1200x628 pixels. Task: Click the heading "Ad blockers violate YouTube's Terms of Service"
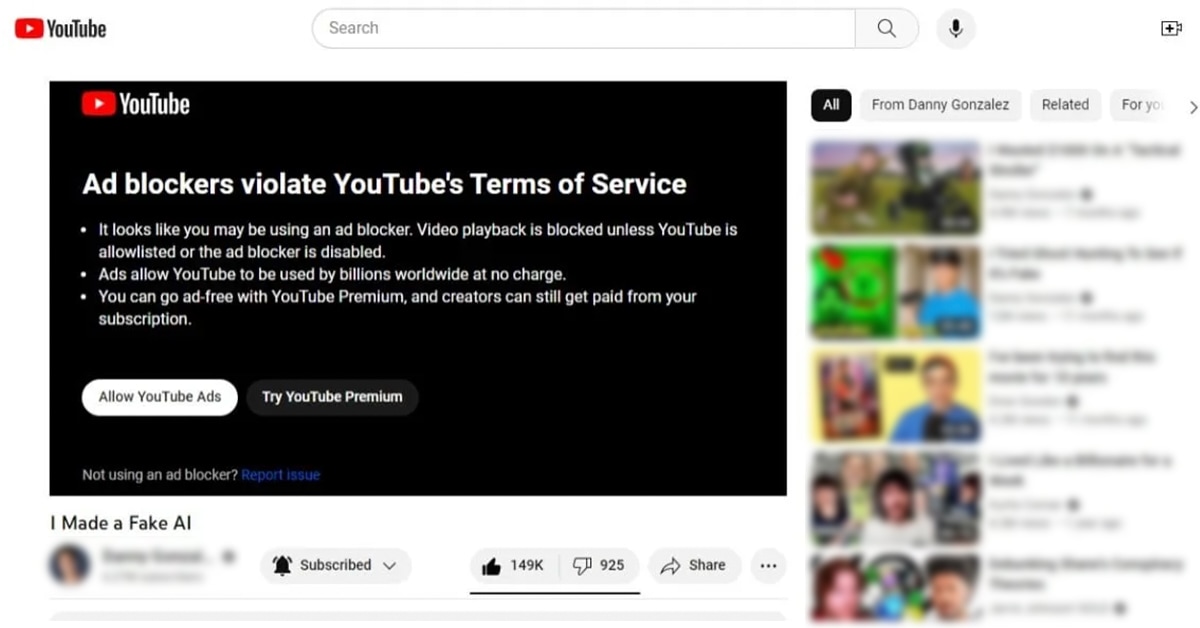(384, 184)
